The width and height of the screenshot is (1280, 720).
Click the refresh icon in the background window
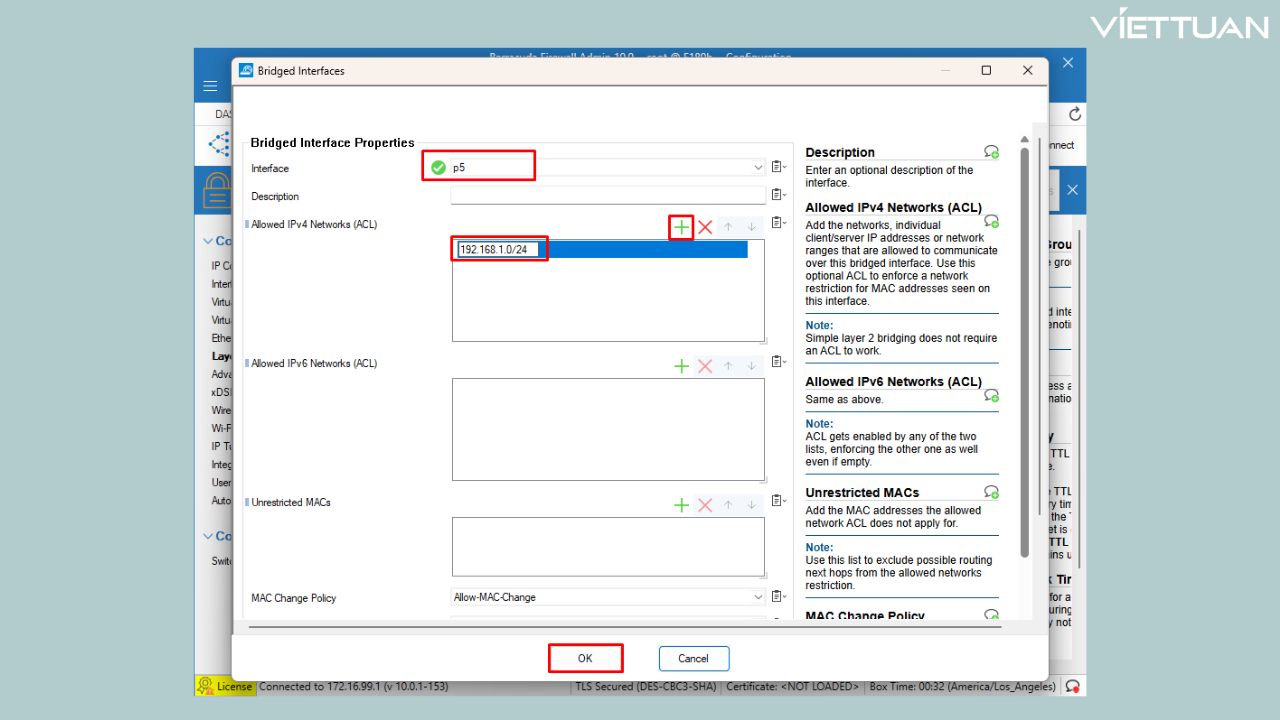pos(1075,114)
